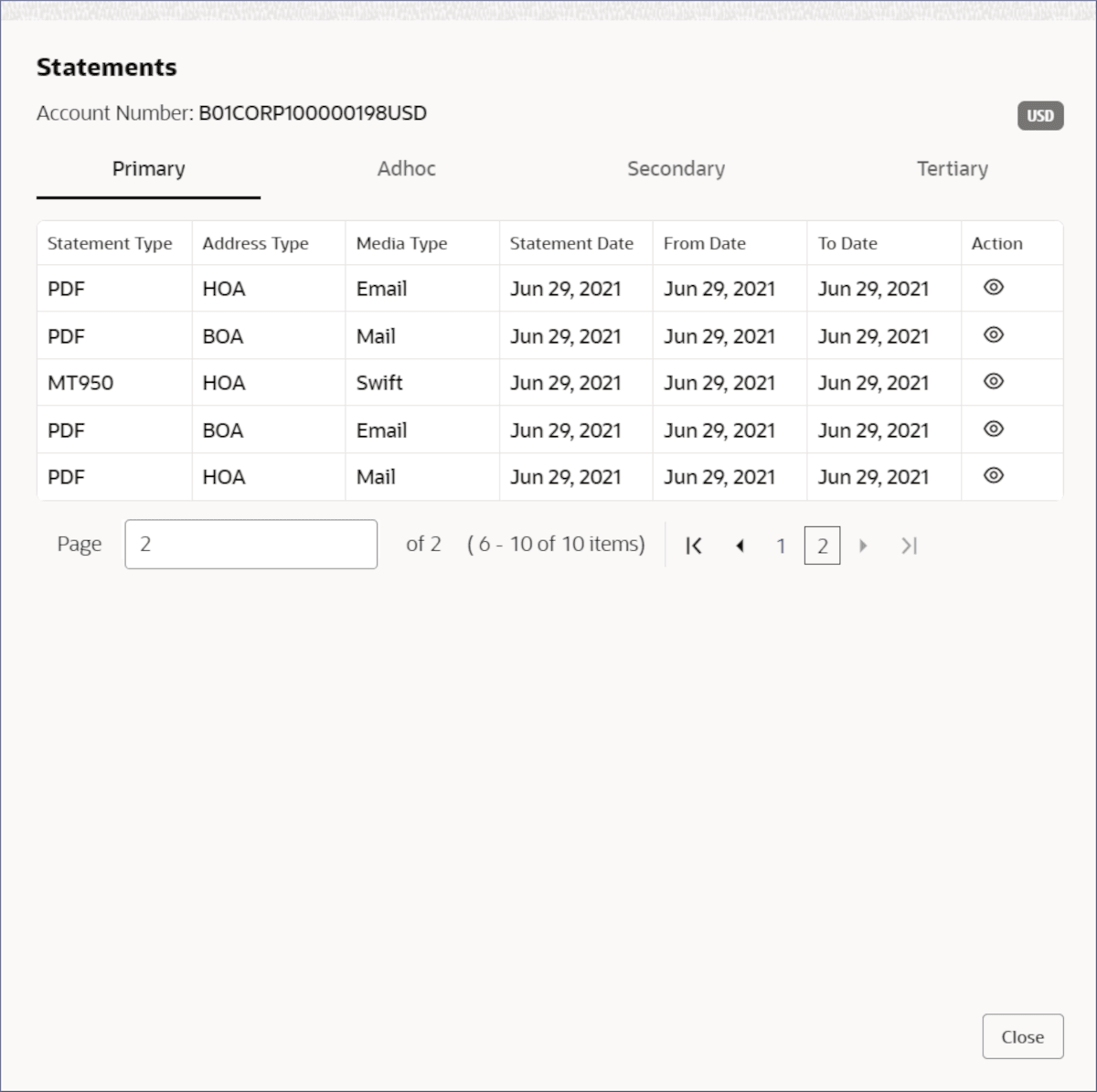Click the next page arrow
The height and width of the screenshot is (1092, 1097).
tap(863, 546)
